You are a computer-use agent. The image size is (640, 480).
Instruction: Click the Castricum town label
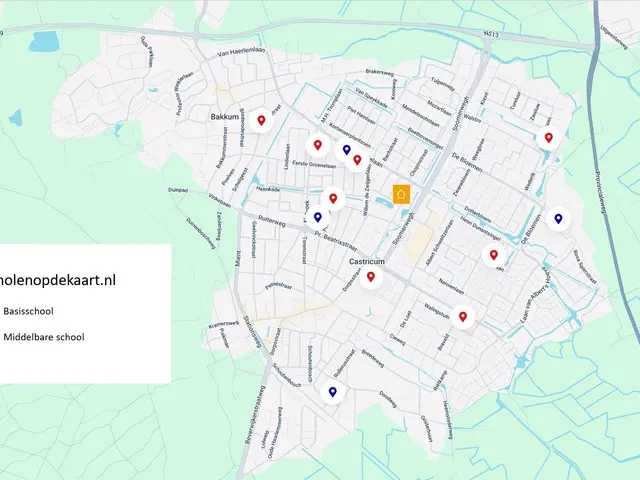pyautogui.click(x=367, y=261)
